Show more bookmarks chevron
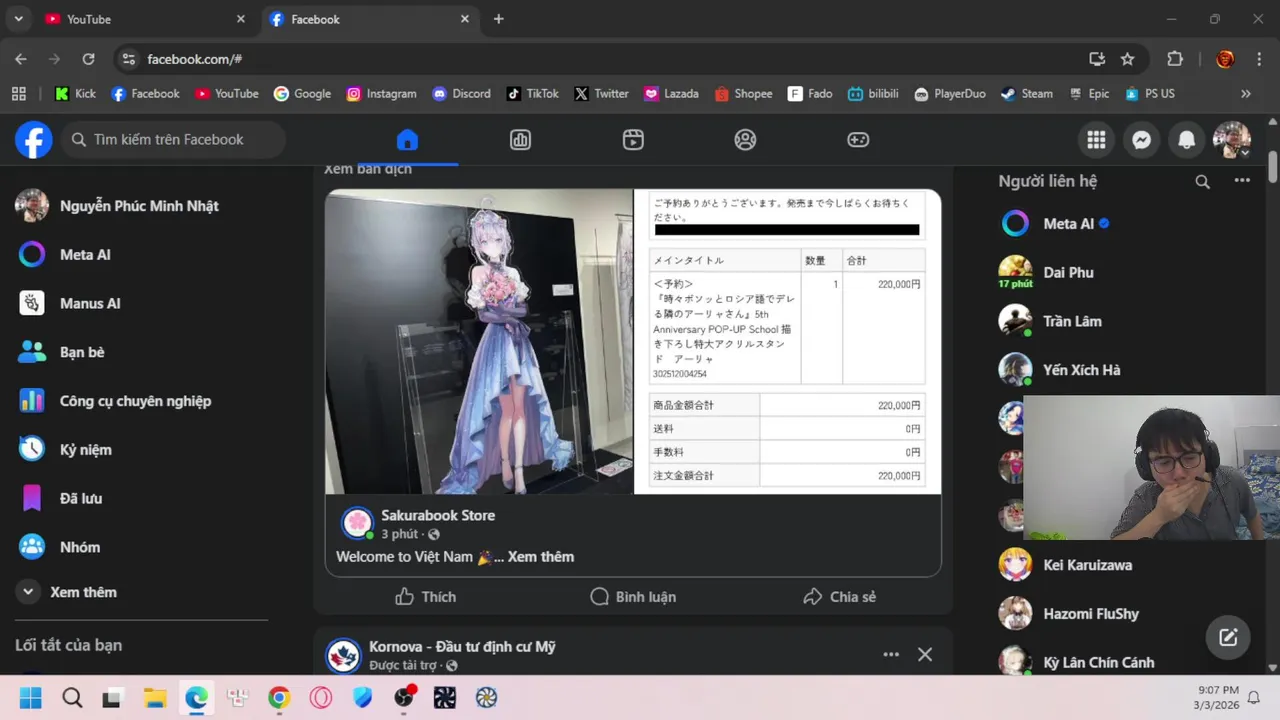1280x720 pixels. tap(1245, 93)
